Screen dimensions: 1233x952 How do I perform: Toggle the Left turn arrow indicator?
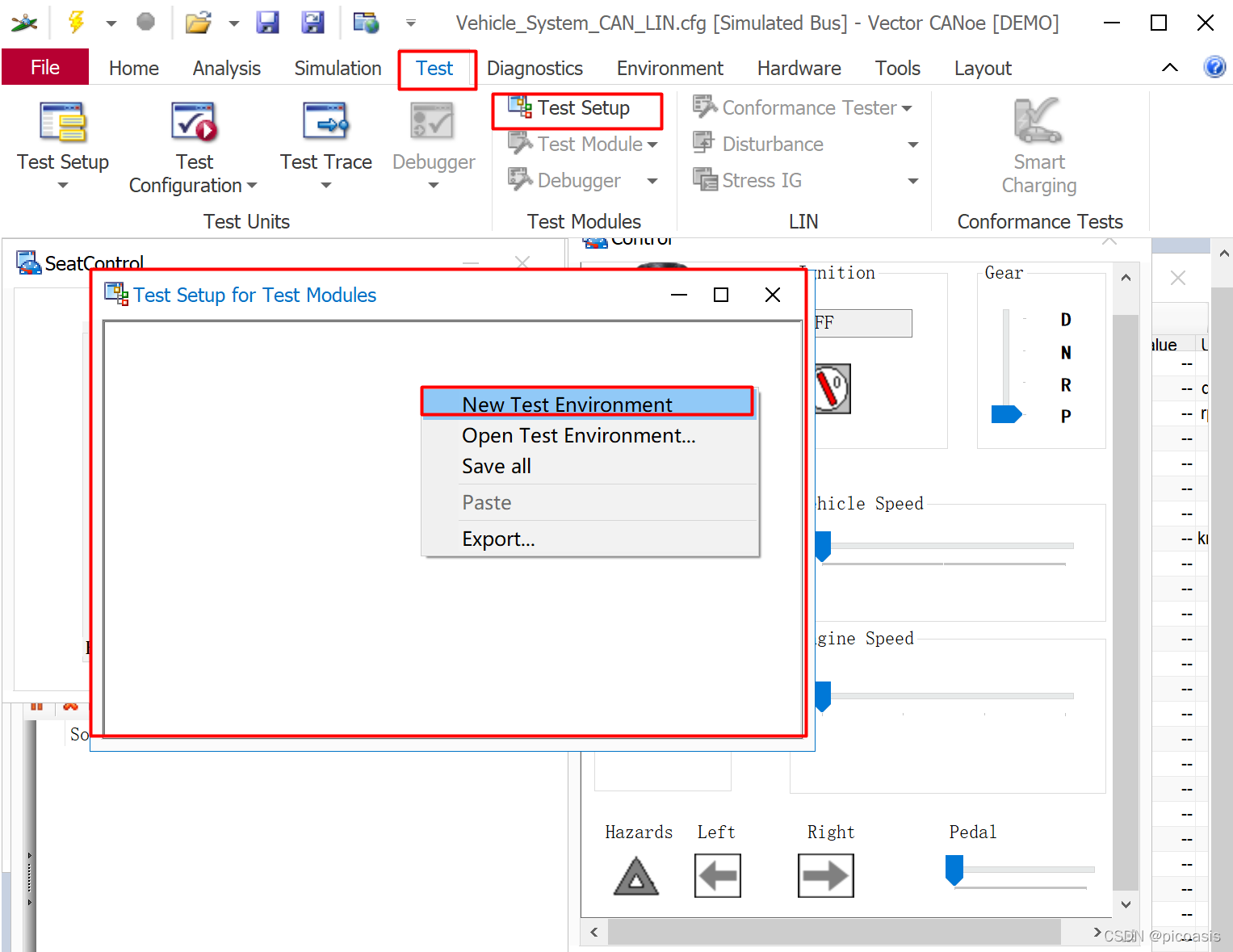click(718, 876)
